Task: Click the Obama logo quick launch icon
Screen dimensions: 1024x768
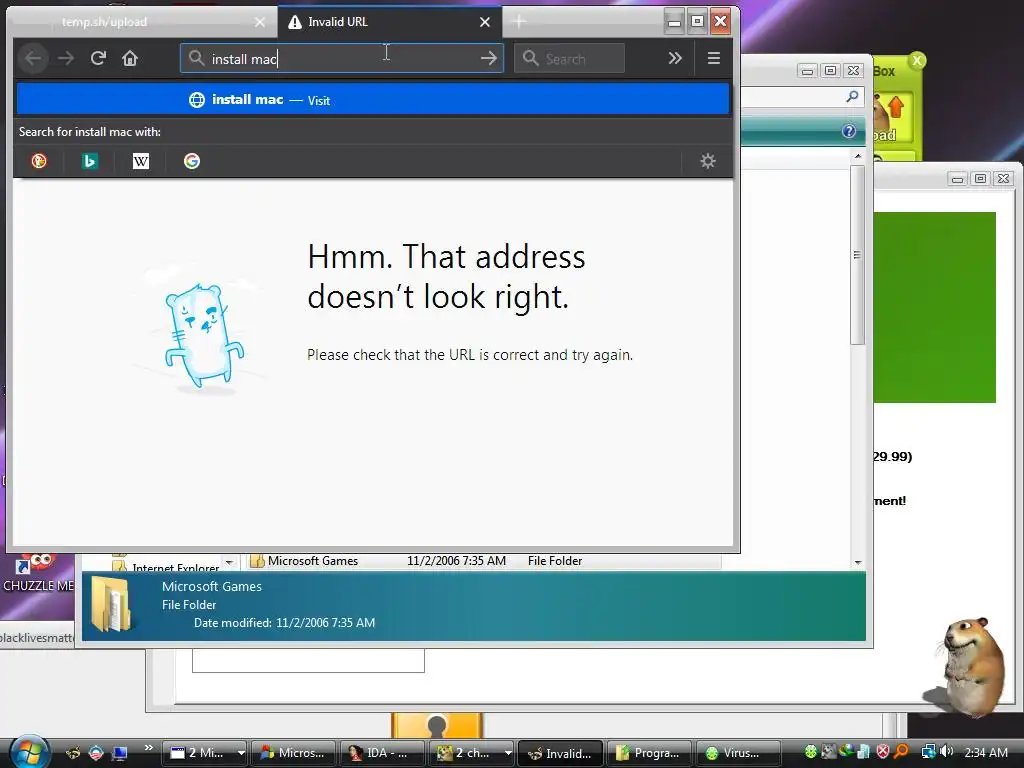Action: [x=96, y=753]
